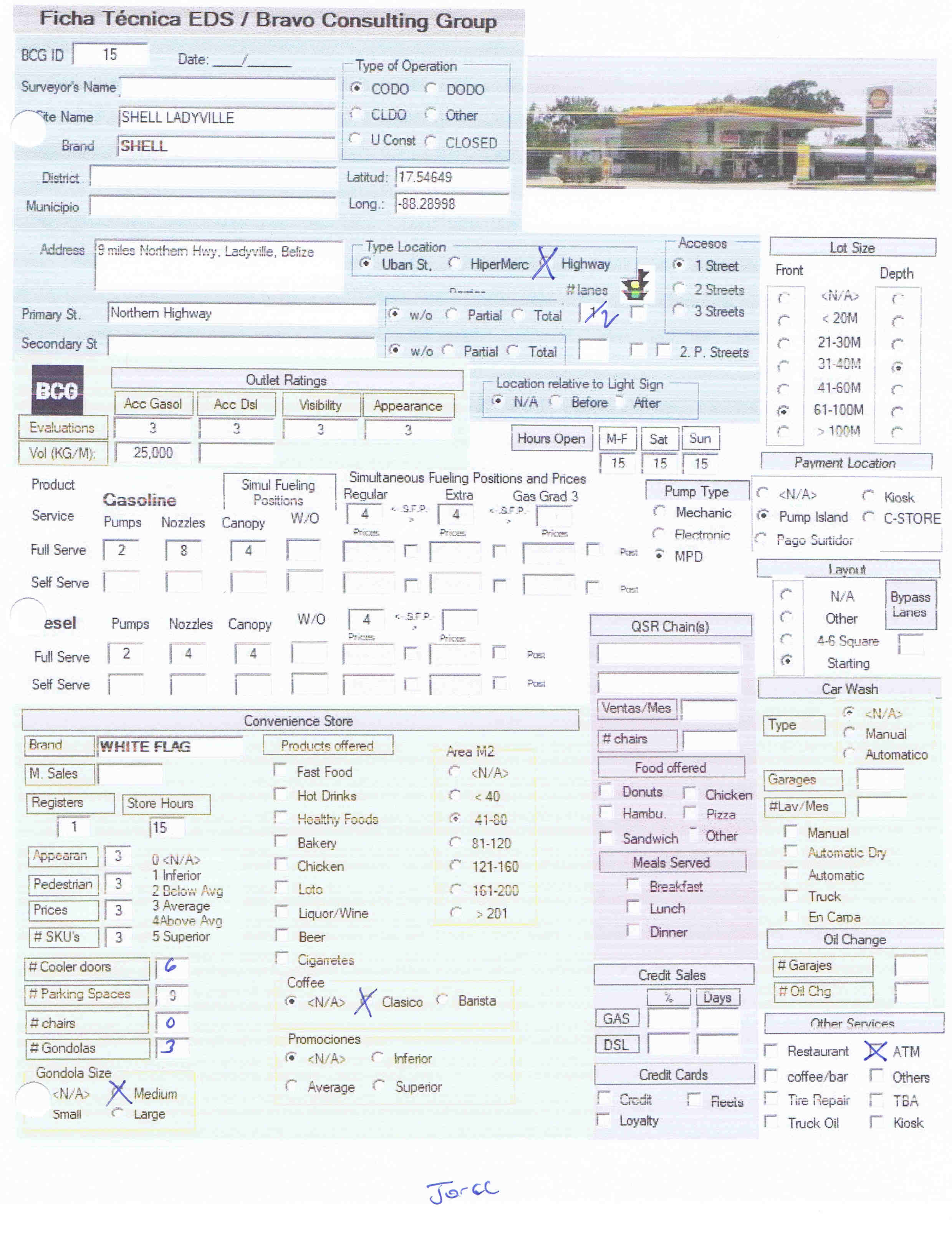Click the BCG ID field

coord(111,55)
